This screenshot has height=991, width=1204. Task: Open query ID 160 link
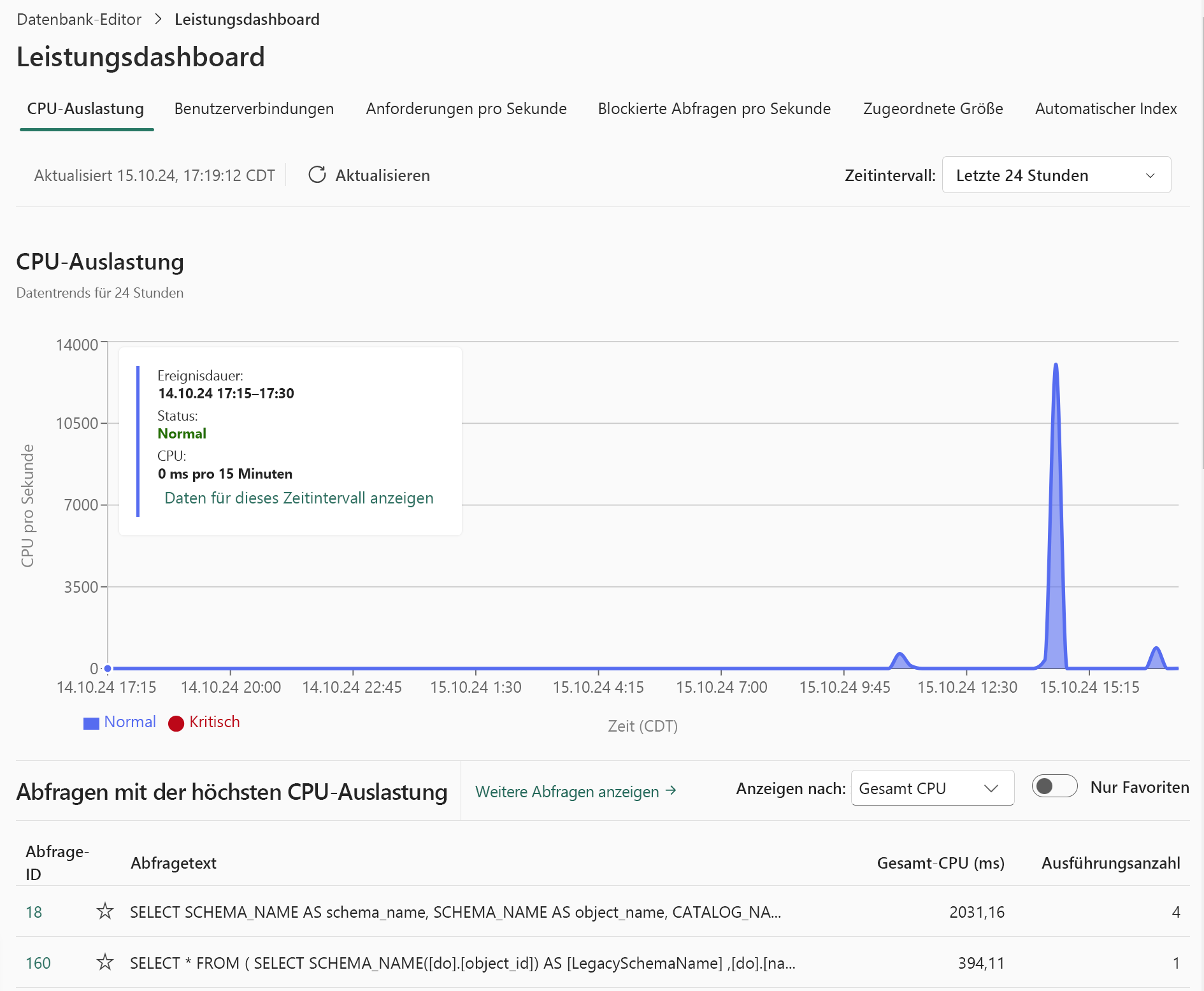point(38,963)
